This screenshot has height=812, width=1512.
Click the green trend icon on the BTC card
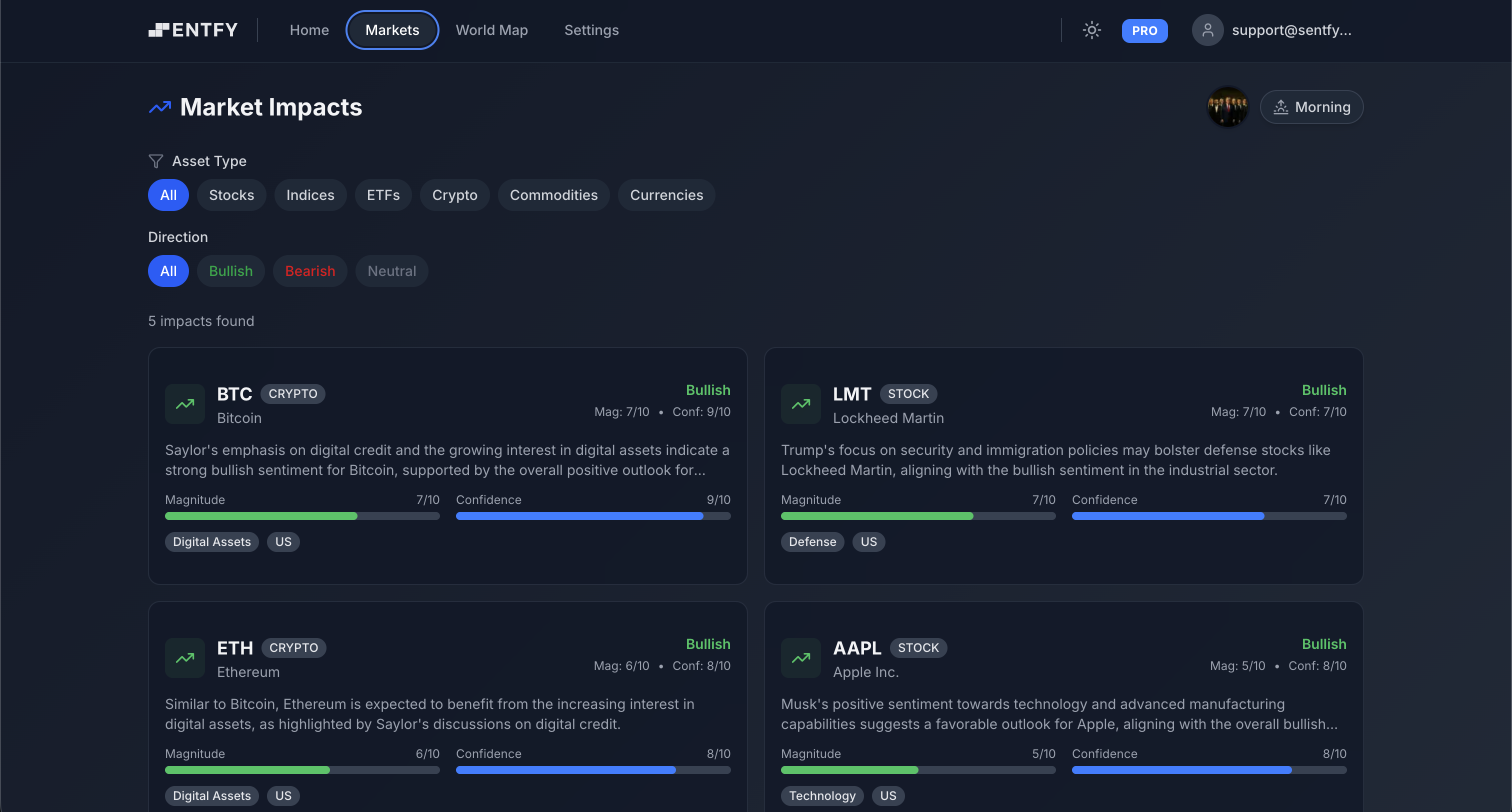click(x=184, y=404)
